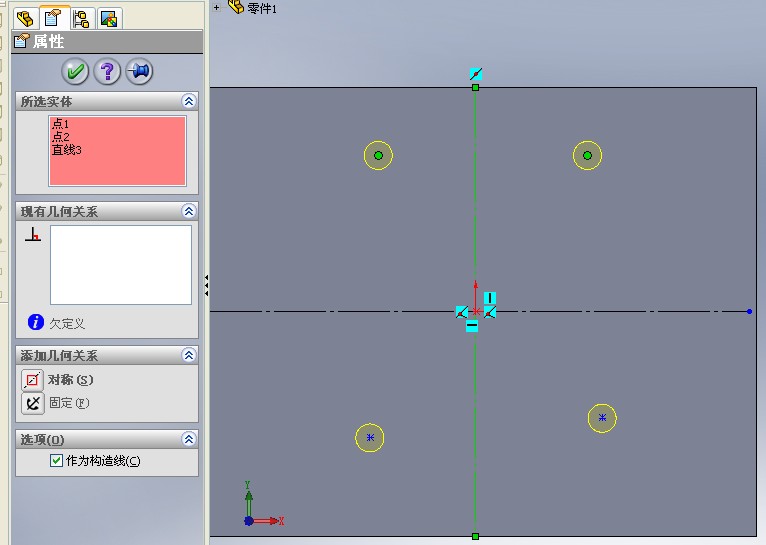Select 点1 in the selected entities list
This screenshot has height=545, width=766.
pyautogui.click(x=61, y=124)
